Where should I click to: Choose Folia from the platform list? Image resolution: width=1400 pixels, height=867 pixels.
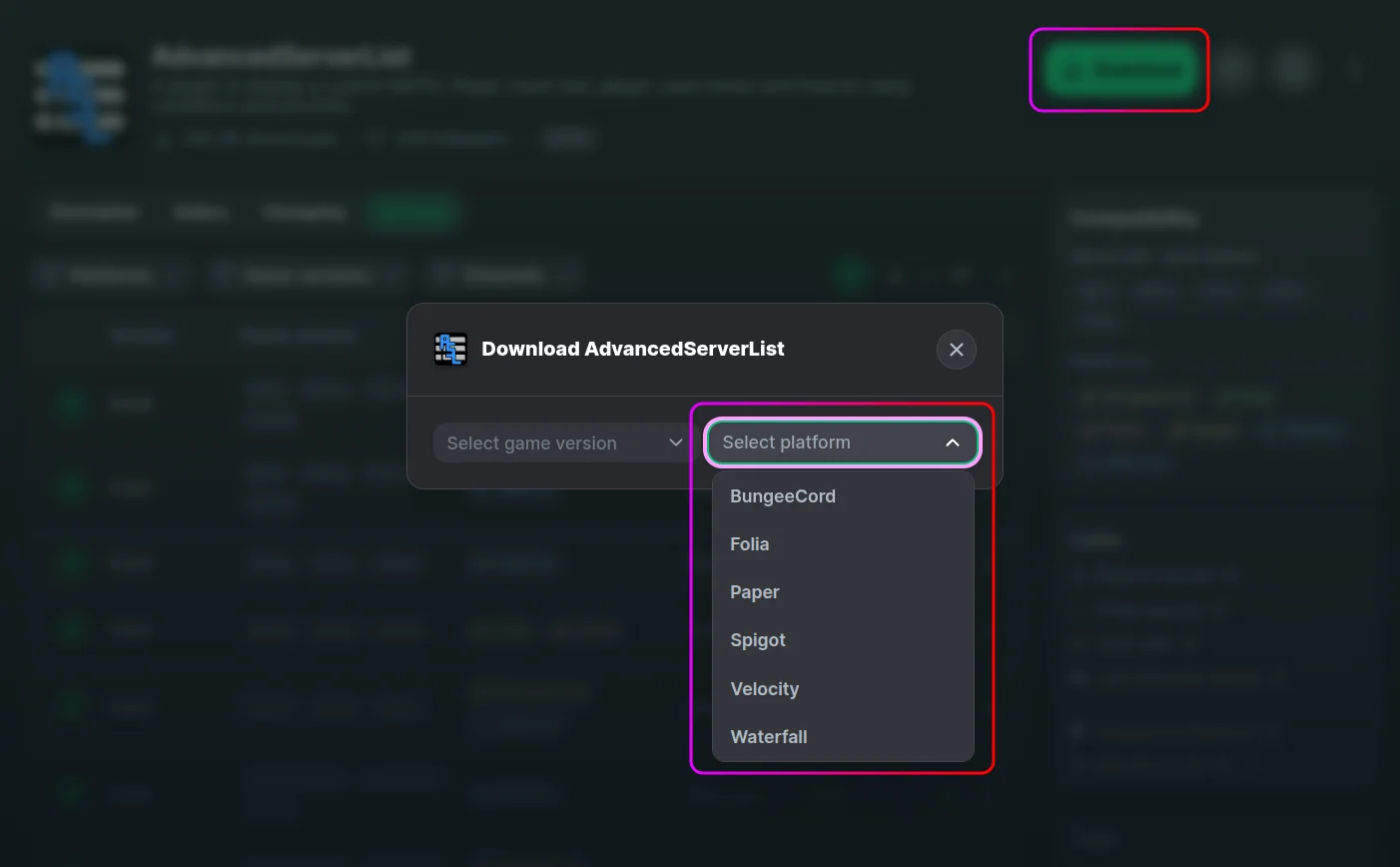843,544
